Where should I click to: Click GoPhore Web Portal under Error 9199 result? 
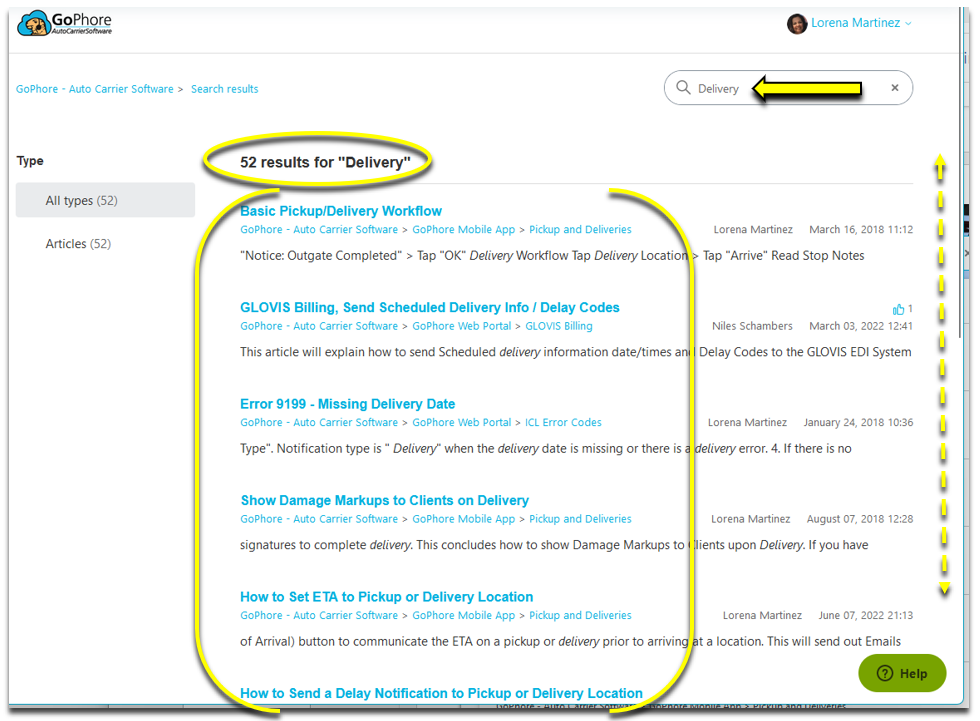461,422
